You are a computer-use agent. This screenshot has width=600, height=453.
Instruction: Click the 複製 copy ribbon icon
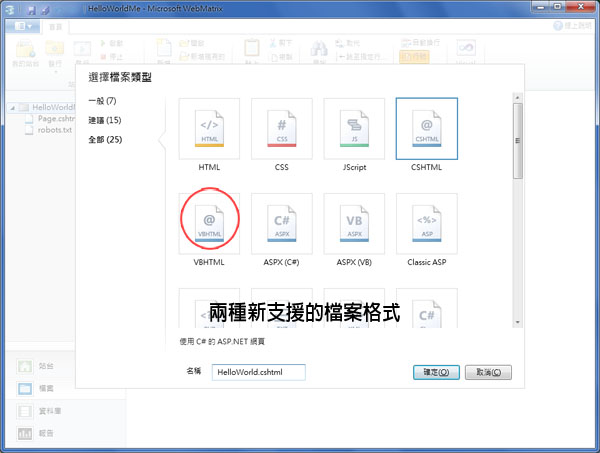coord(280,57)
